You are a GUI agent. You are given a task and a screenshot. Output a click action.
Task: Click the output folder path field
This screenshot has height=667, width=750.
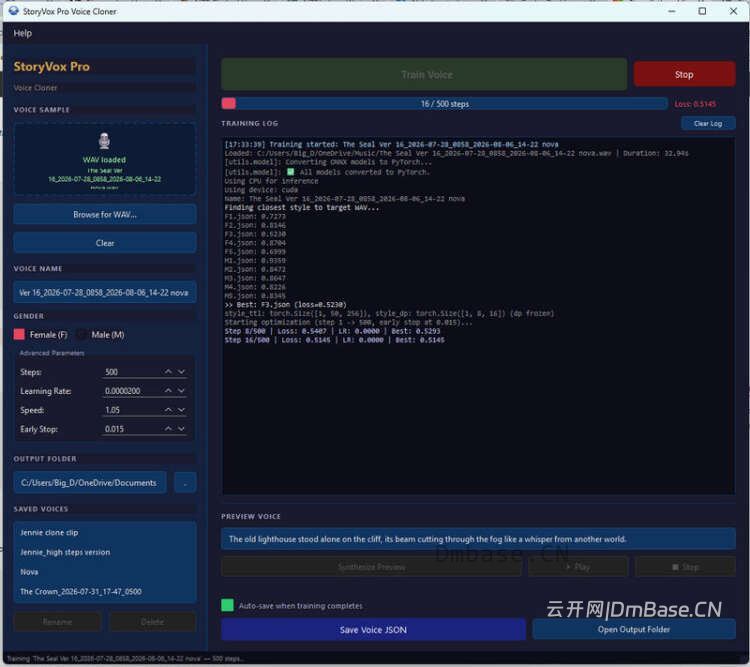coord(90,483)
